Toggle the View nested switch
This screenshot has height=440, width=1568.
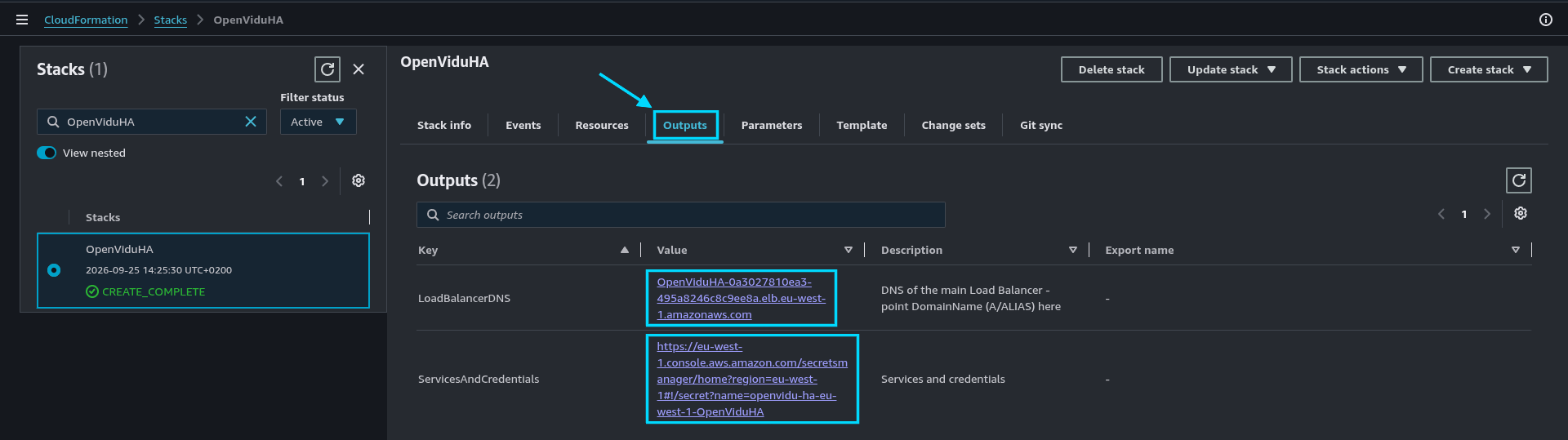coord(47,153)
